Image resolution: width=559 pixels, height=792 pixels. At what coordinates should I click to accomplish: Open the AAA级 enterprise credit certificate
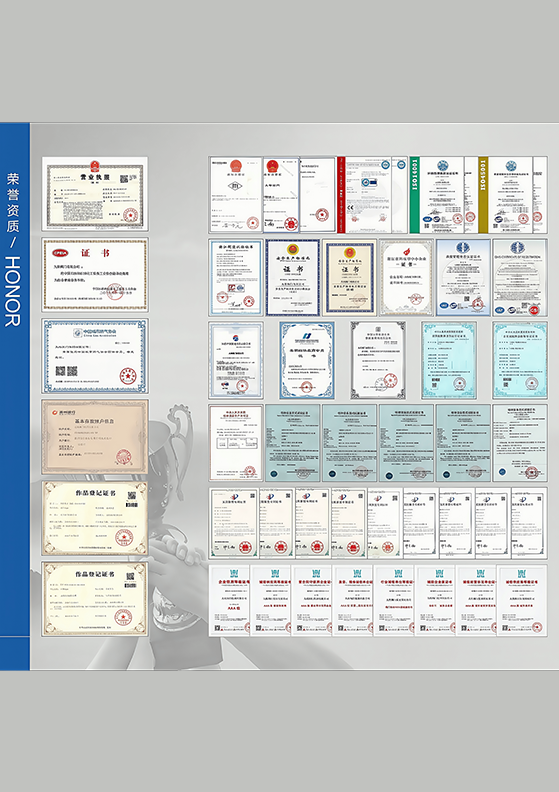(229, 601)
